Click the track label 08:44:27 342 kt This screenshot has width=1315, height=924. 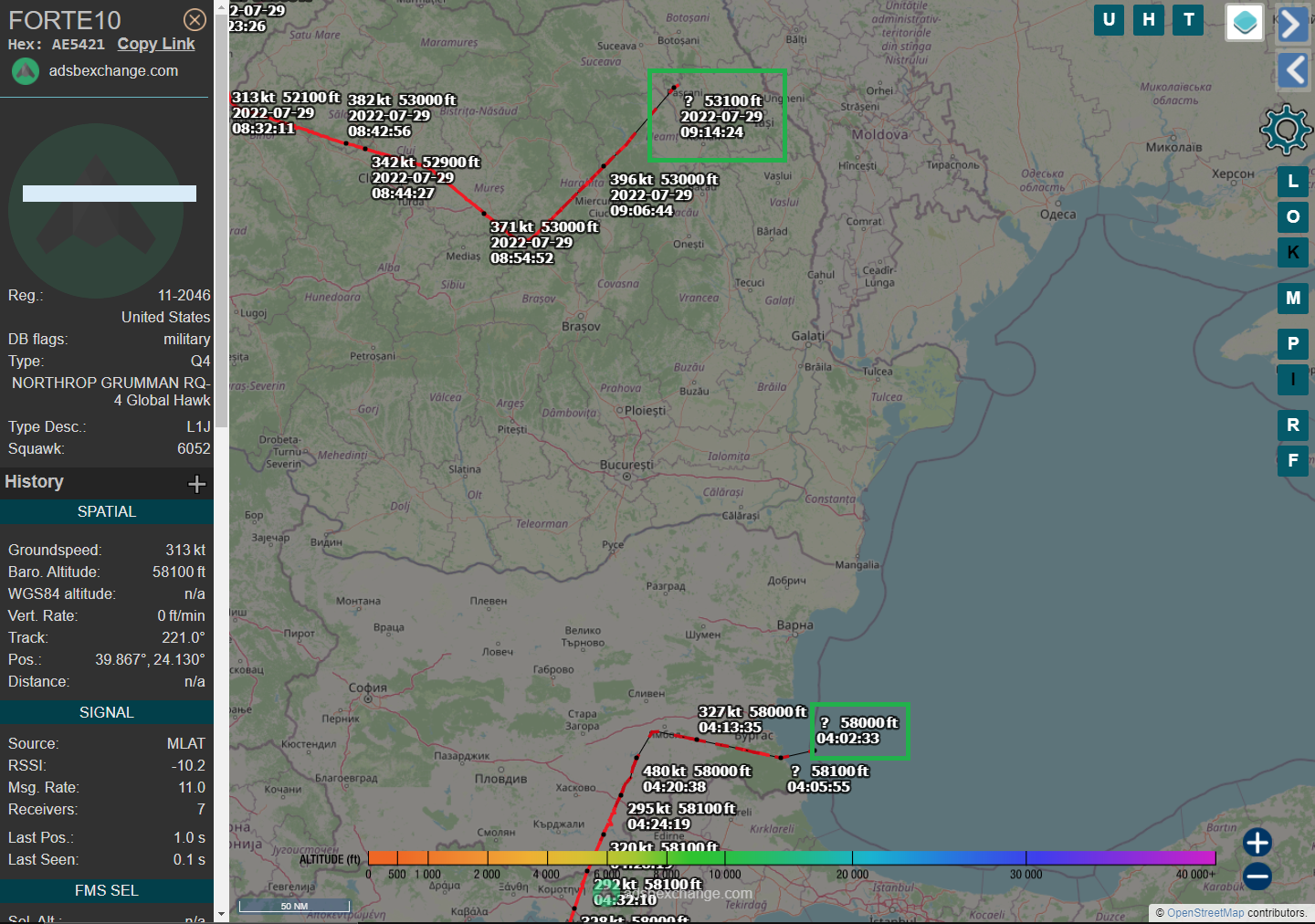426,178
